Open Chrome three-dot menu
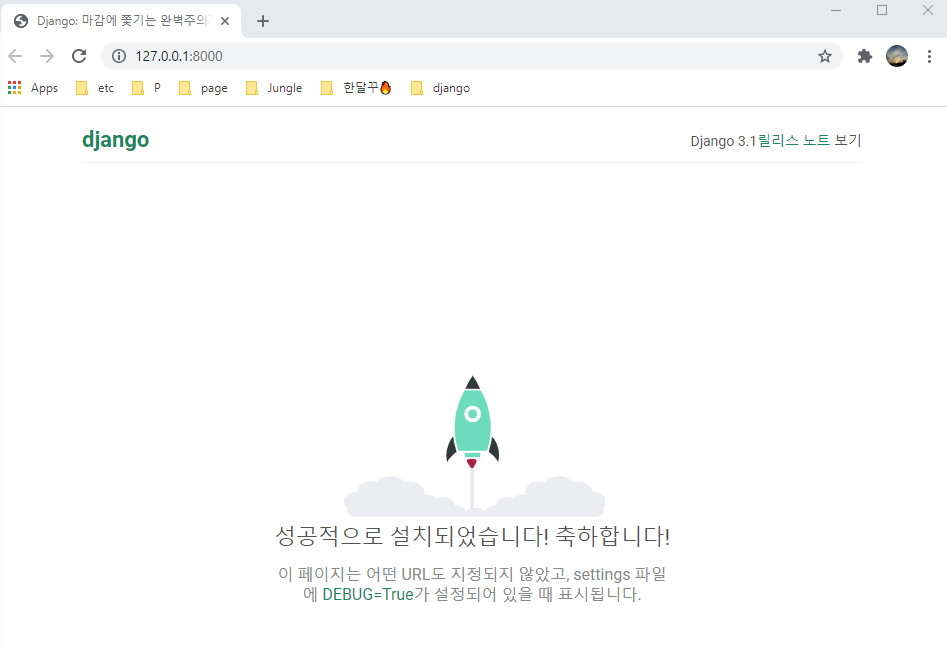Screen dimensions: 947x648 (929, 56)
